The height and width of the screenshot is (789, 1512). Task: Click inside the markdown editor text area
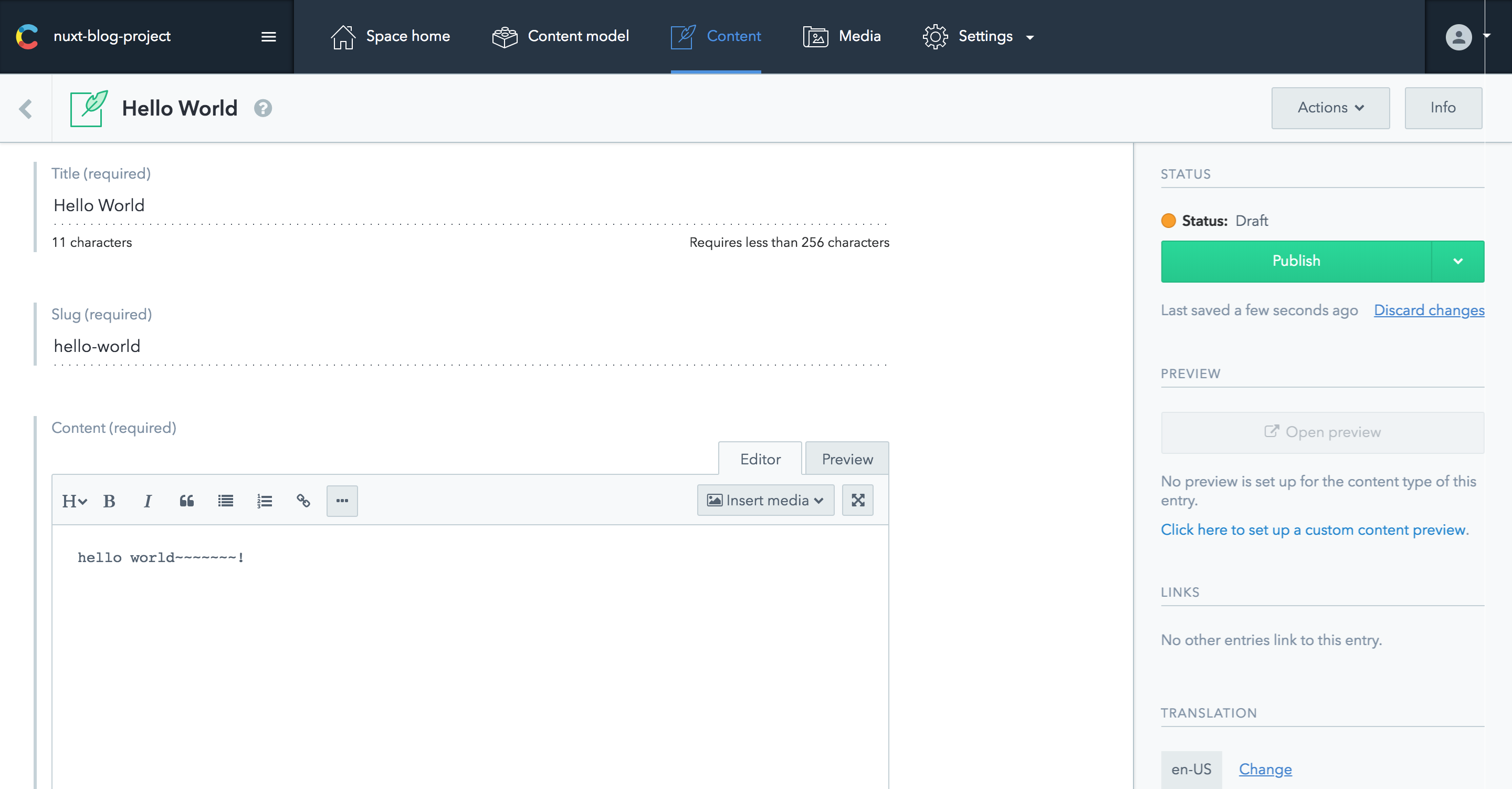[x=470, y=656]
